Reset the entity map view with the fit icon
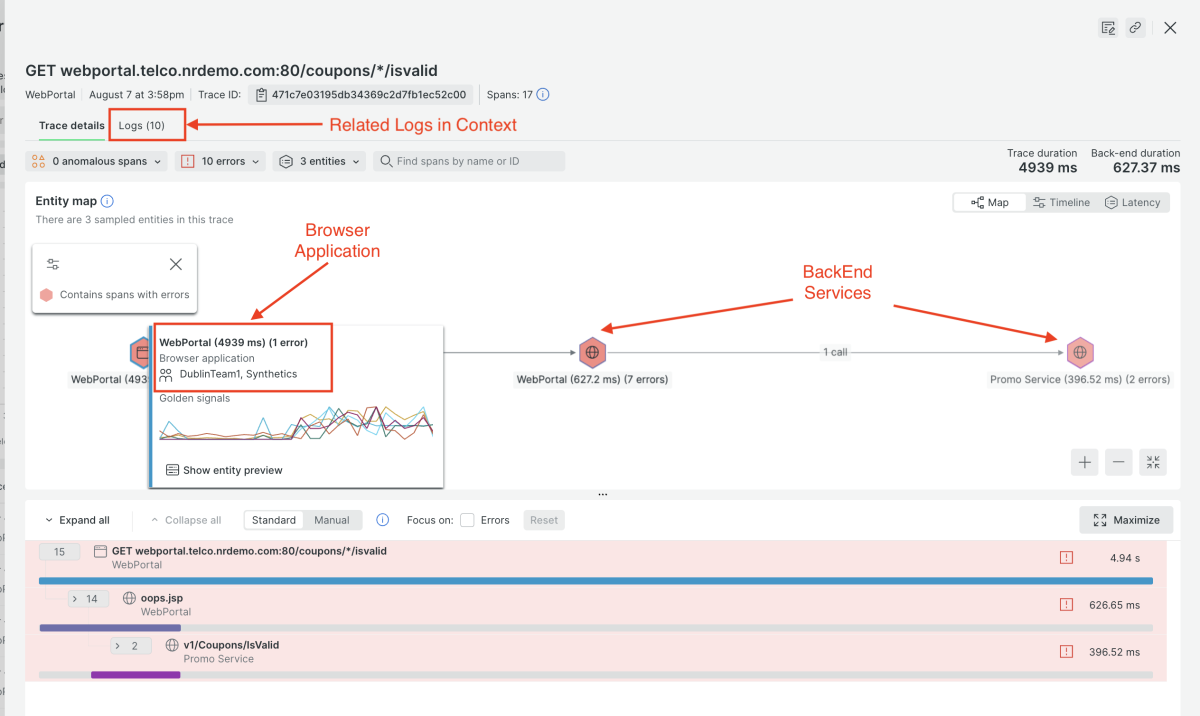The height and width of the screenshot is (716, 1200). 1152,461
